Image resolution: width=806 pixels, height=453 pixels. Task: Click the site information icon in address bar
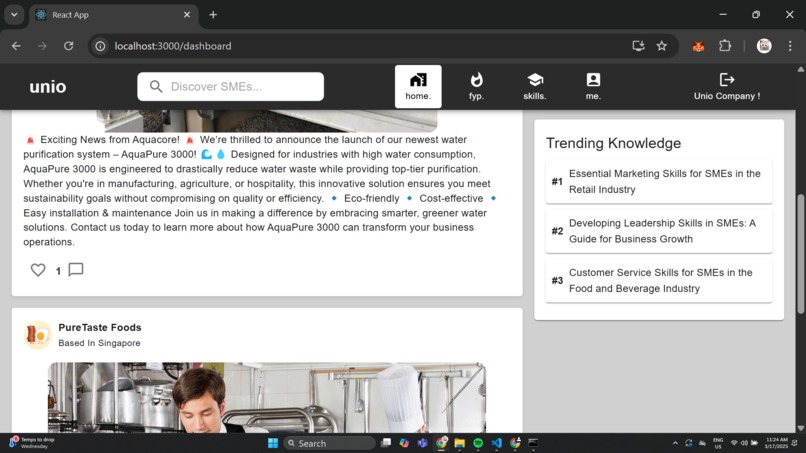pos(100,46)
